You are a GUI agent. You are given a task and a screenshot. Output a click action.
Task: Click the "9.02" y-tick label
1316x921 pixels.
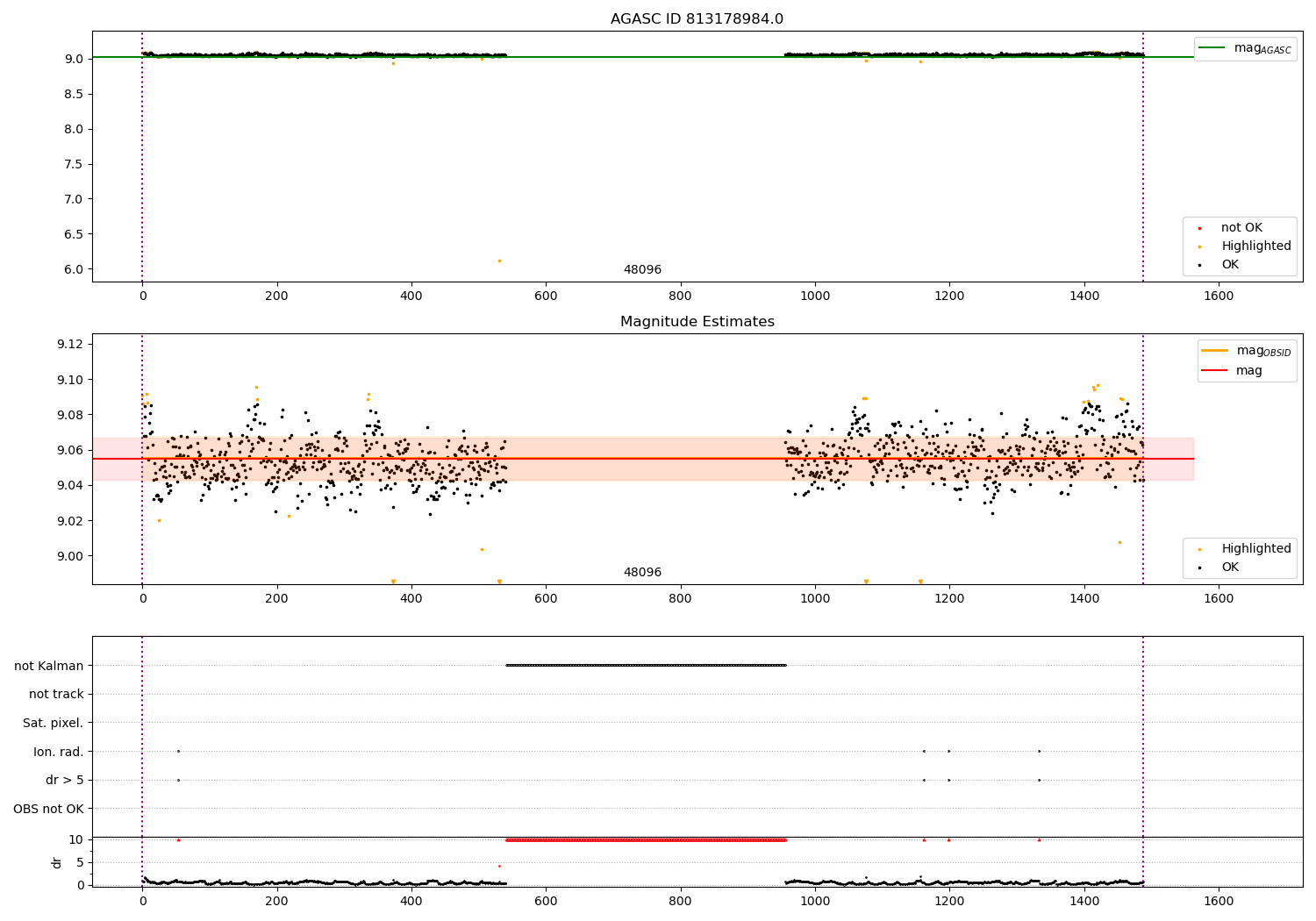pos(69,521)
